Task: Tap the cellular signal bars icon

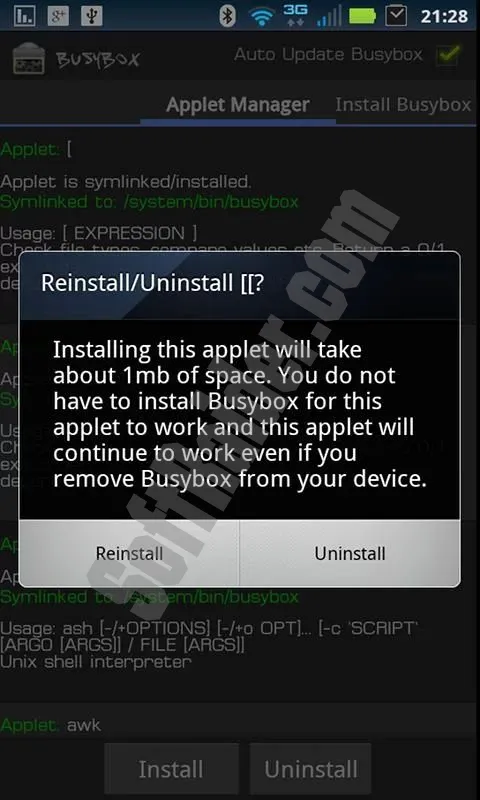Action: coord(329,16)
